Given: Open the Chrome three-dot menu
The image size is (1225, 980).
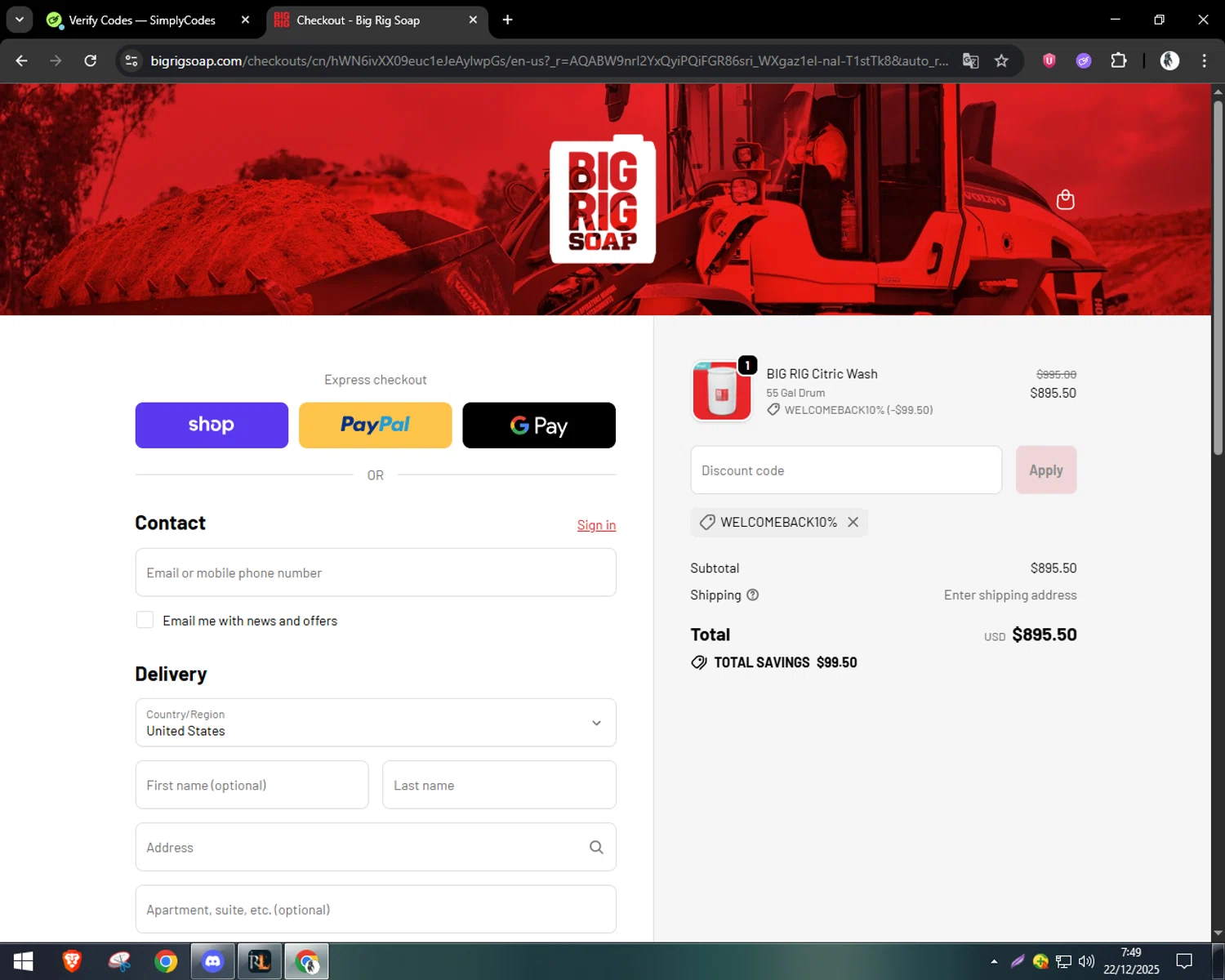Looking at the screenshot, I should click(x=1204, y=60).
